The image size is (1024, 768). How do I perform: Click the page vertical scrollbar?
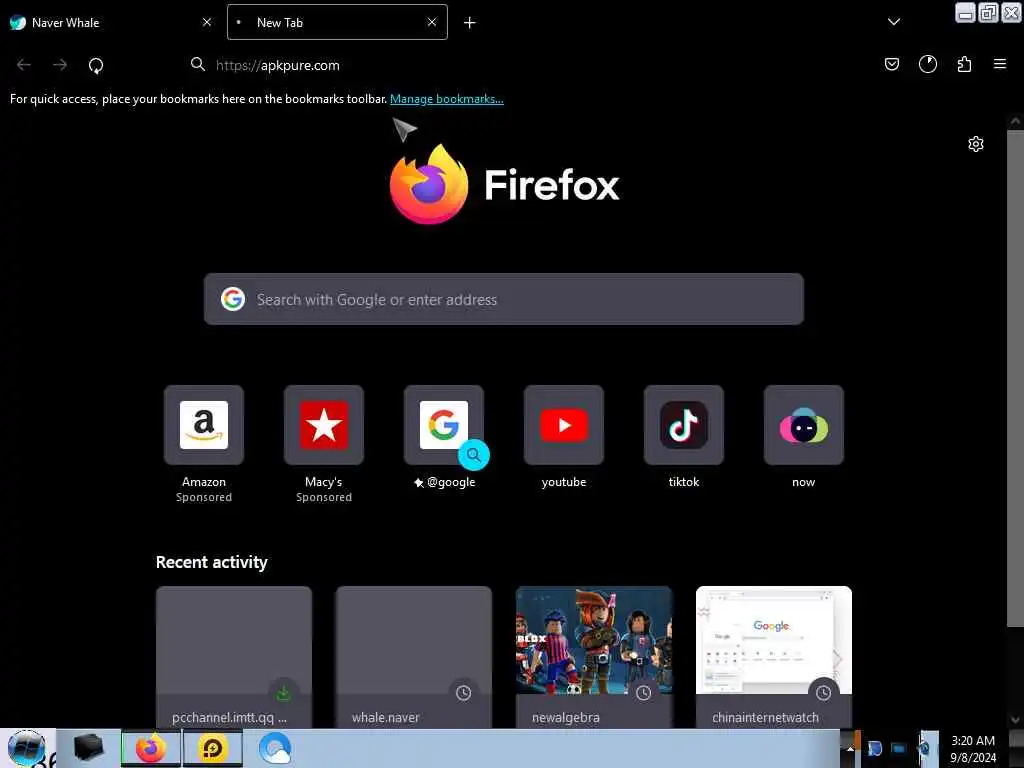[x=1015, y=379]
